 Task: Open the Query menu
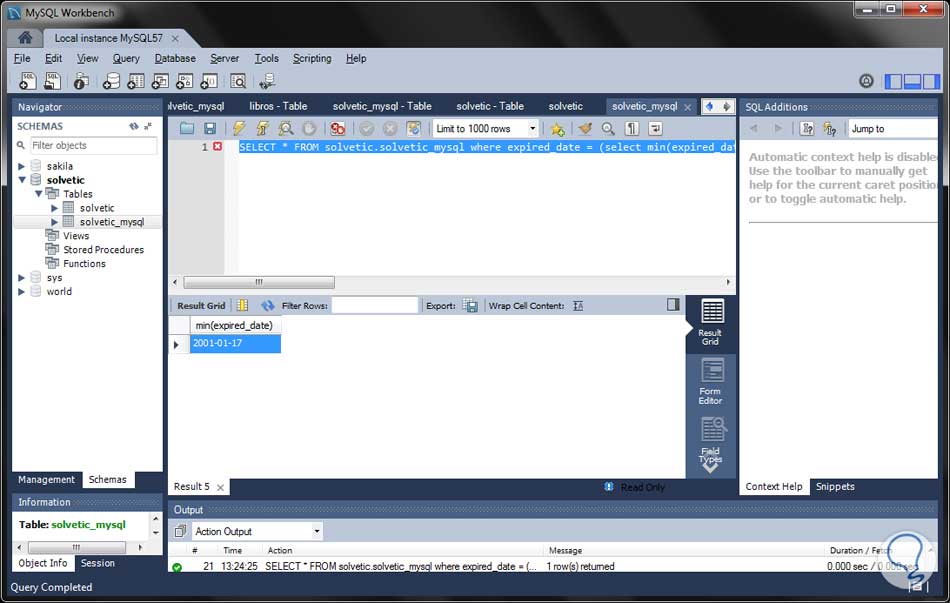point(126,58)
